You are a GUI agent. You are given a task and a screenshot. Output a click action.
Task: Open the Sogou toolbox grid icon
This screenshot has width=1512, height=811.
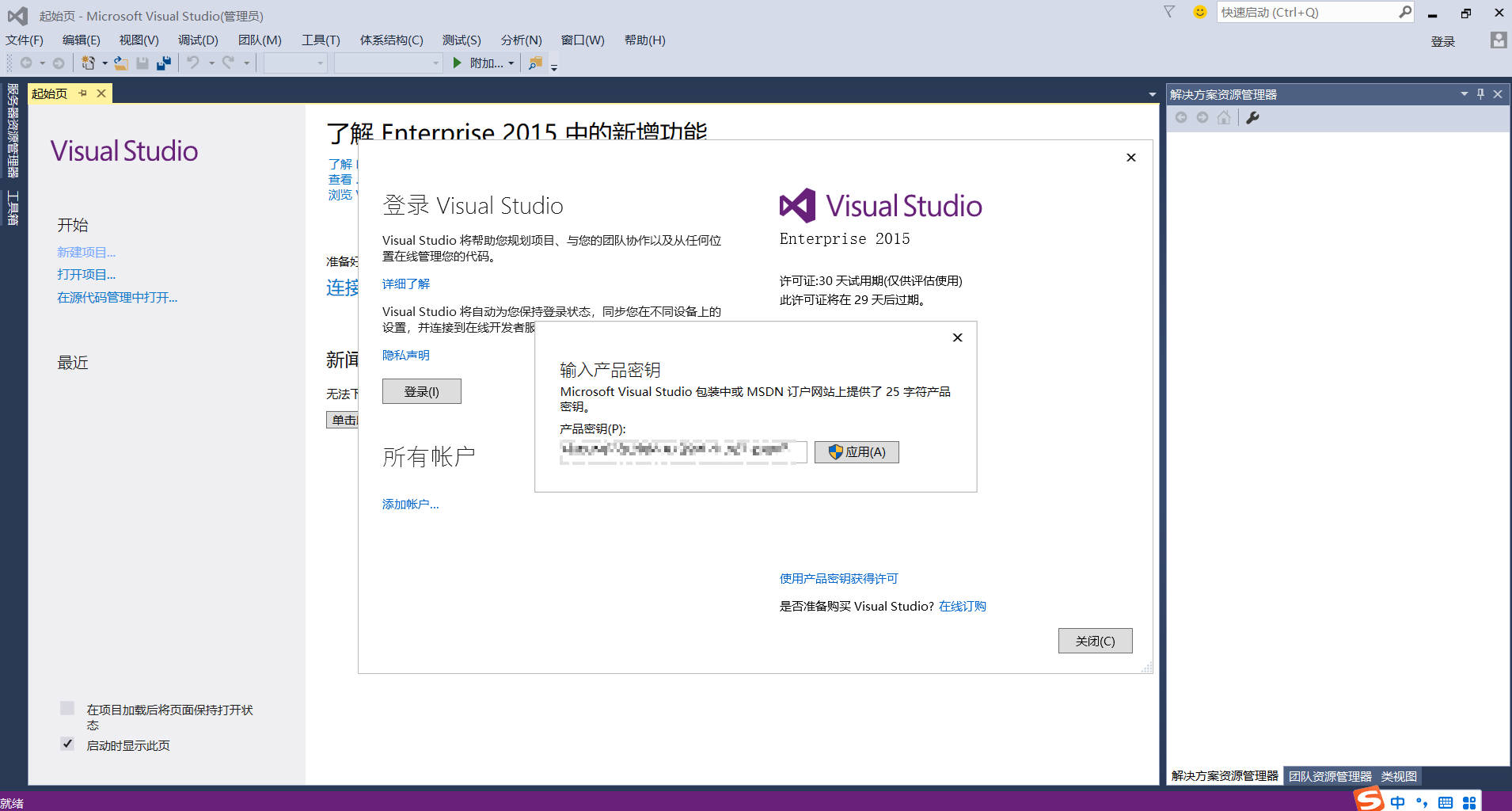click(x=1469, y=802)
